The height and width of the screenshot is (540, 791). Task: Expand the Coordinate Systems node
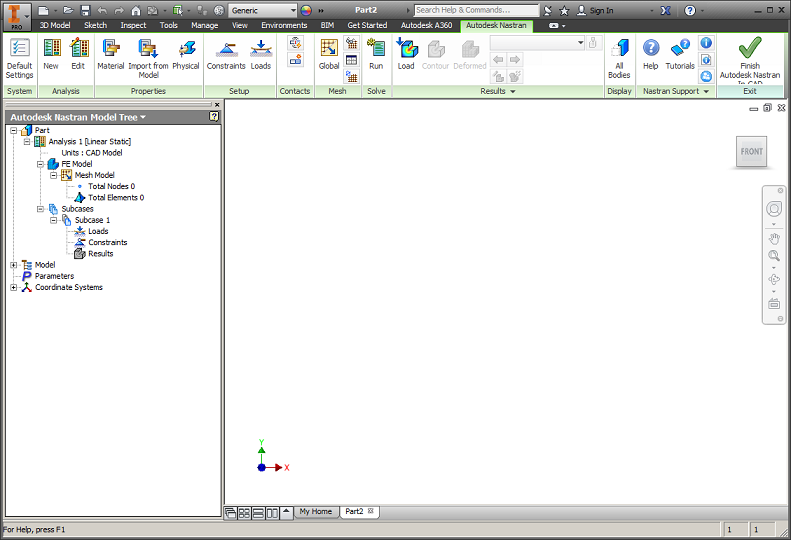click(14, 287)
